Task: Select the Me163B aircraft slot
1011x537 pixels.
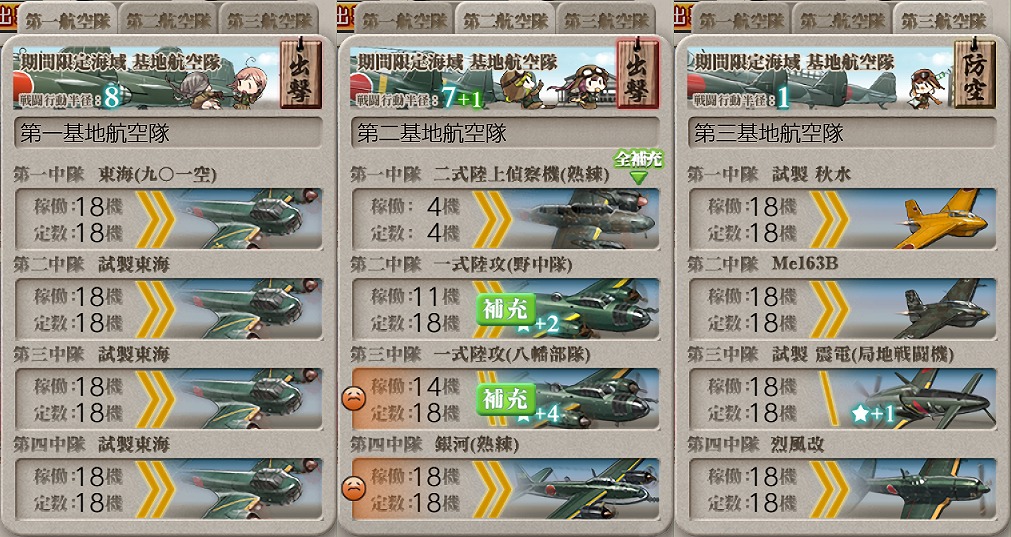Action: 842,309
